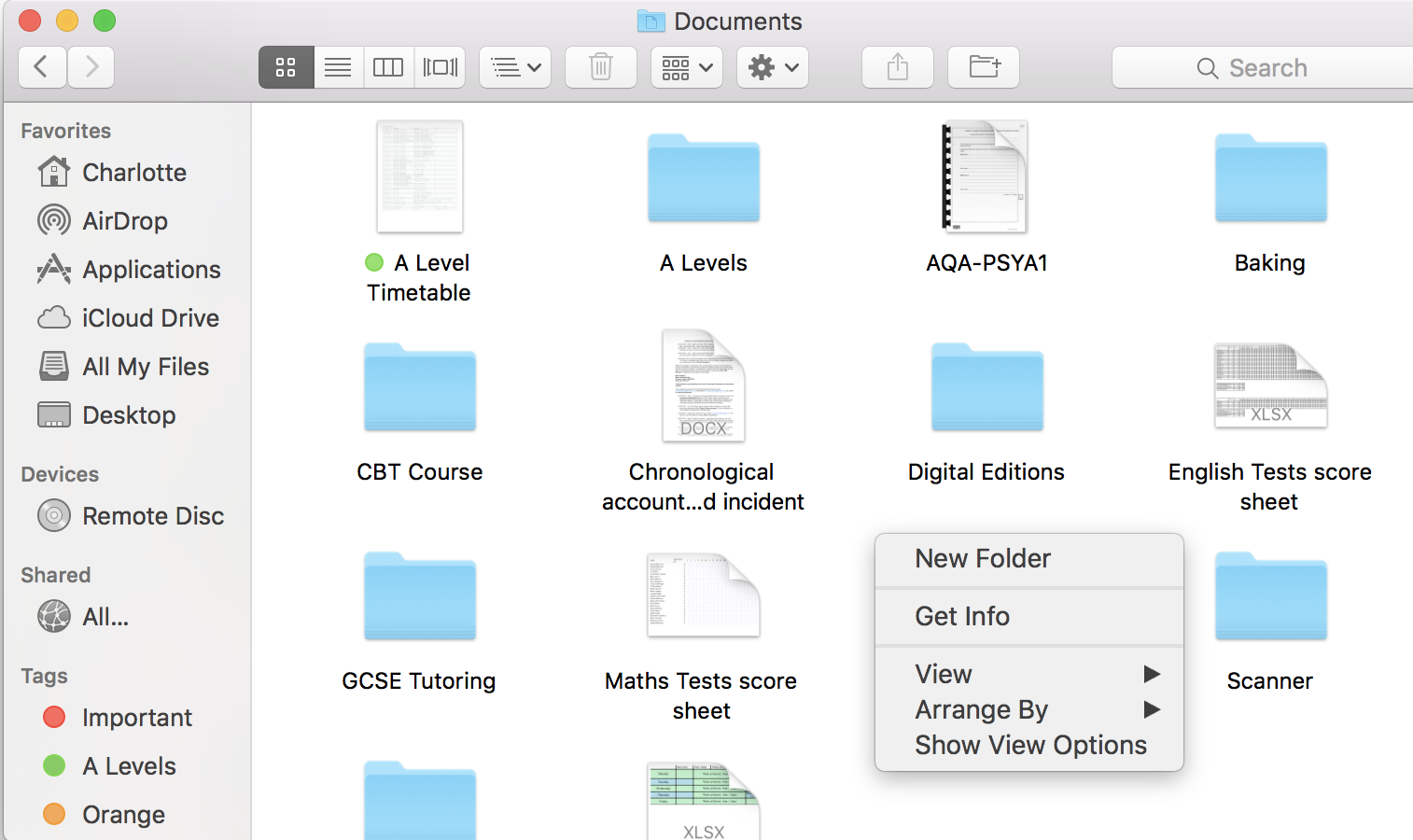Select the Scanner folder
1413x840 pixels.
click(1270, 595)
